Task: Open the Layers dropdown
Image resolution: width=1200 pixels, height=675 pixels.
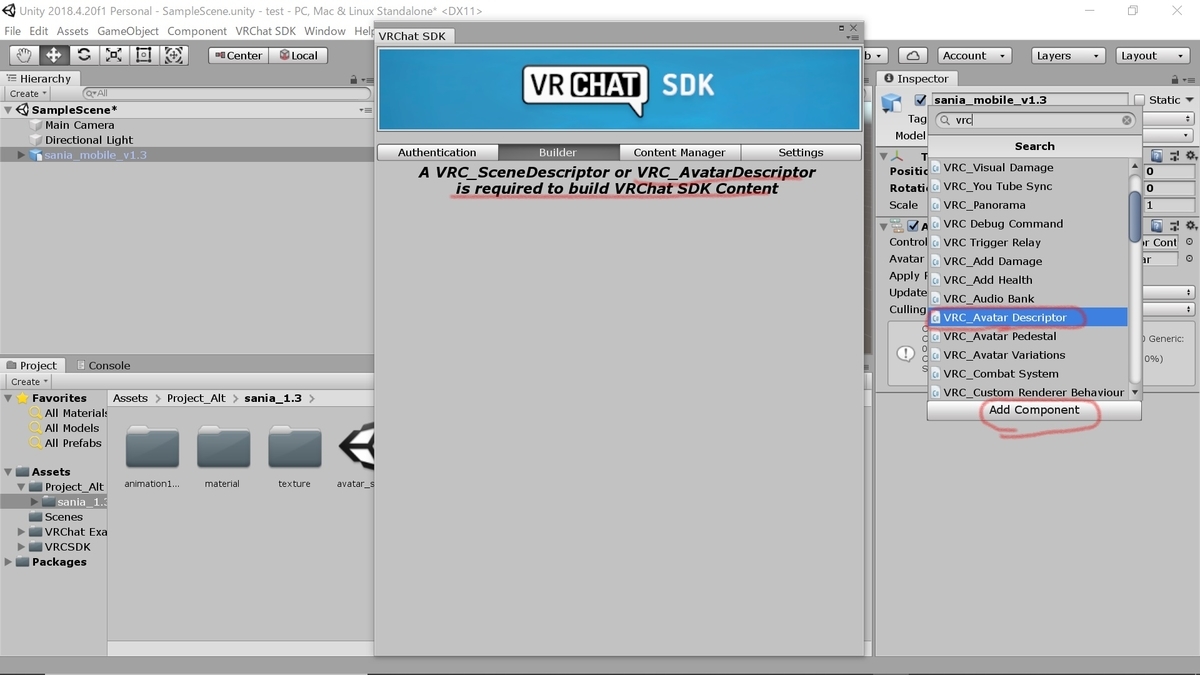Action: click(x=1069, y=56)
